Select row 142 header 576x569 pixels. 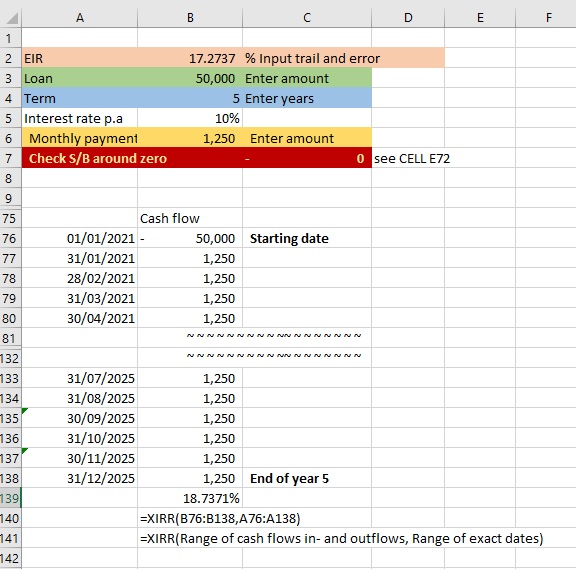[10, 558]
